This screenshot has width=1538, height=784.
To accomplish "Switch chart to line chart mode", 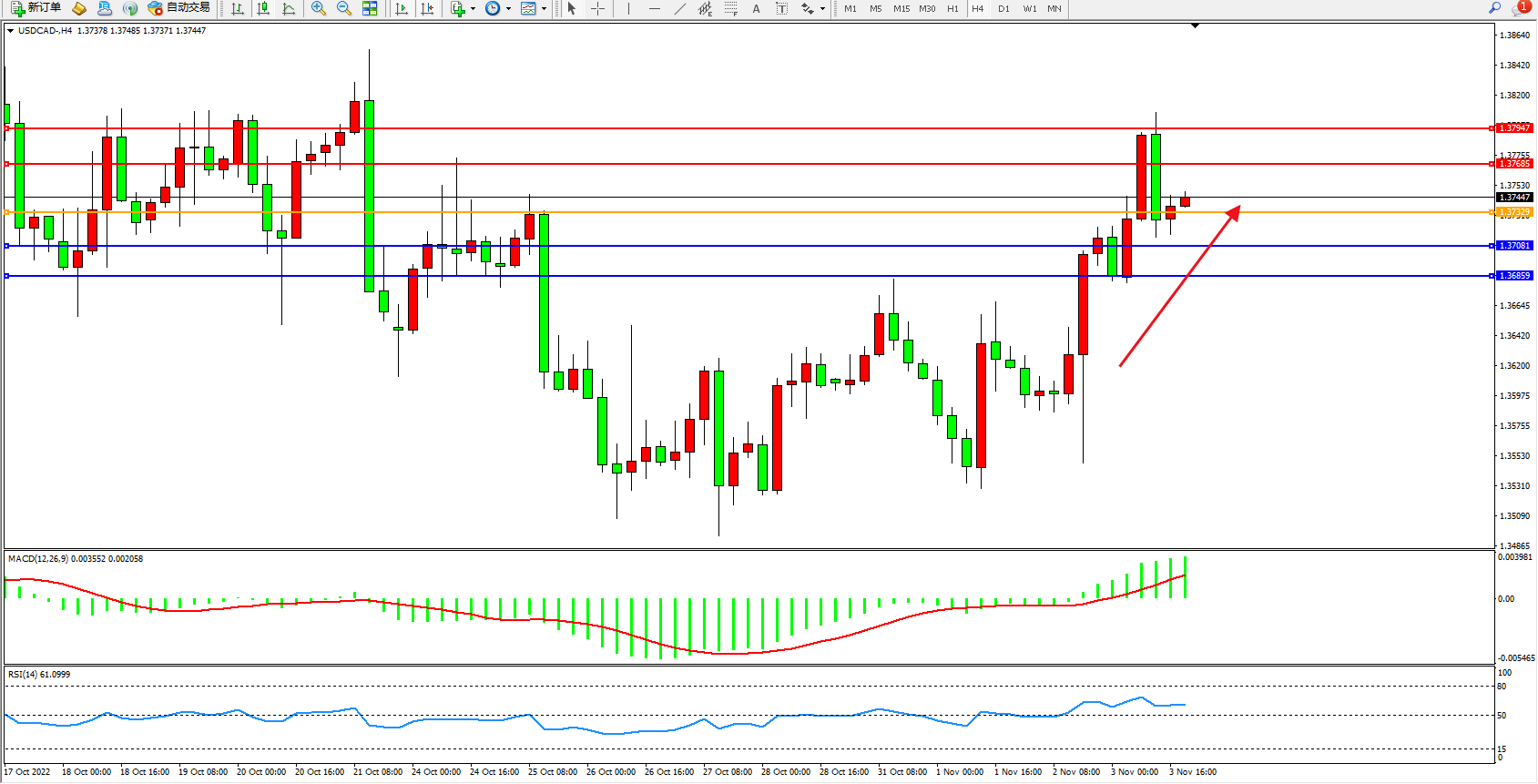I will pos(289,8).
